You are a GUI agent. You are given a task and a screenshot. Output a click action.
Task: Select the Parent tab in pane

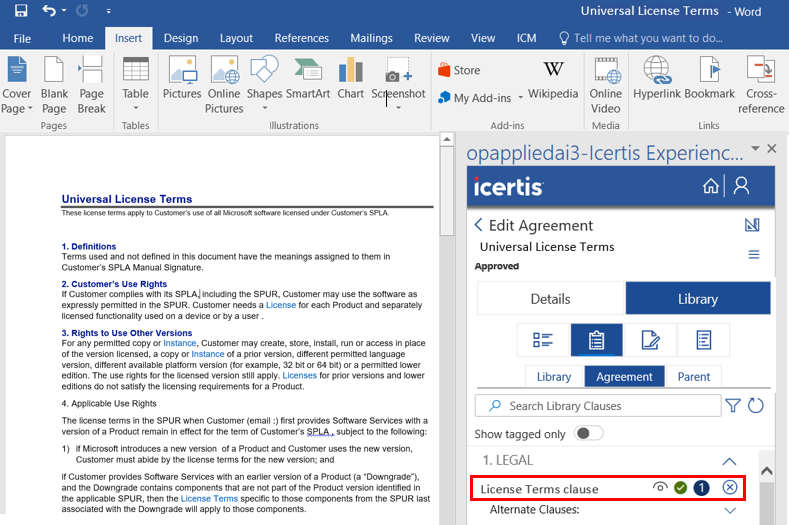693,376
